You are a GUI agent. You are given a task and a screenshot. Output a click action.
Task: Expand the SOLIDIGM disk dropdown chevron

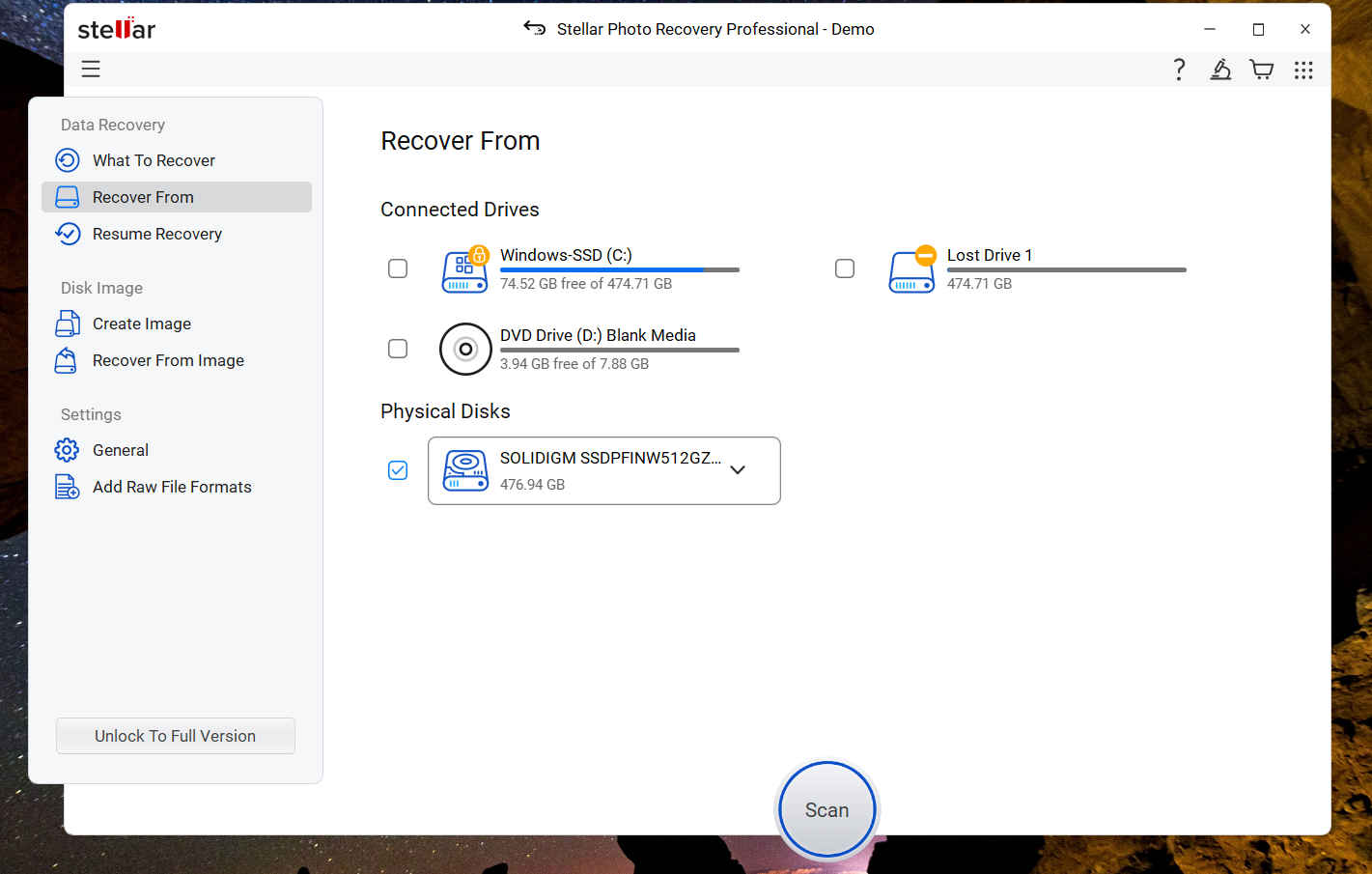738,469
